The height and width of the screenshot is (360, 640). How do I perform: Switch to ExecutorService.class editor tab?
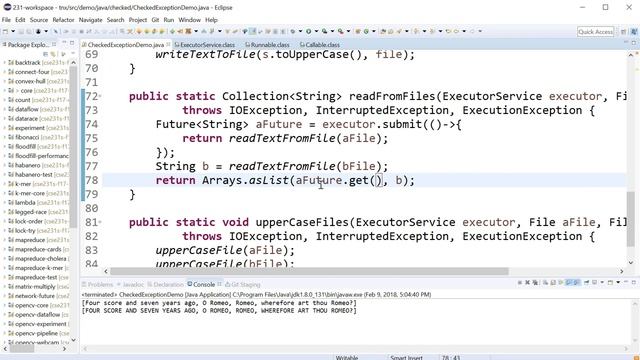(207, 44)
